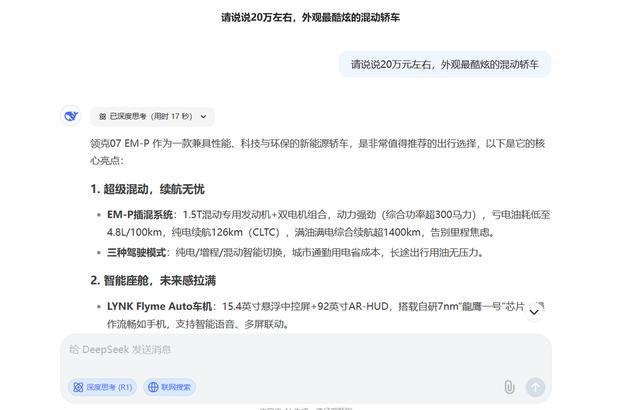Click the paperclip attach file icon

coord(509,387)
